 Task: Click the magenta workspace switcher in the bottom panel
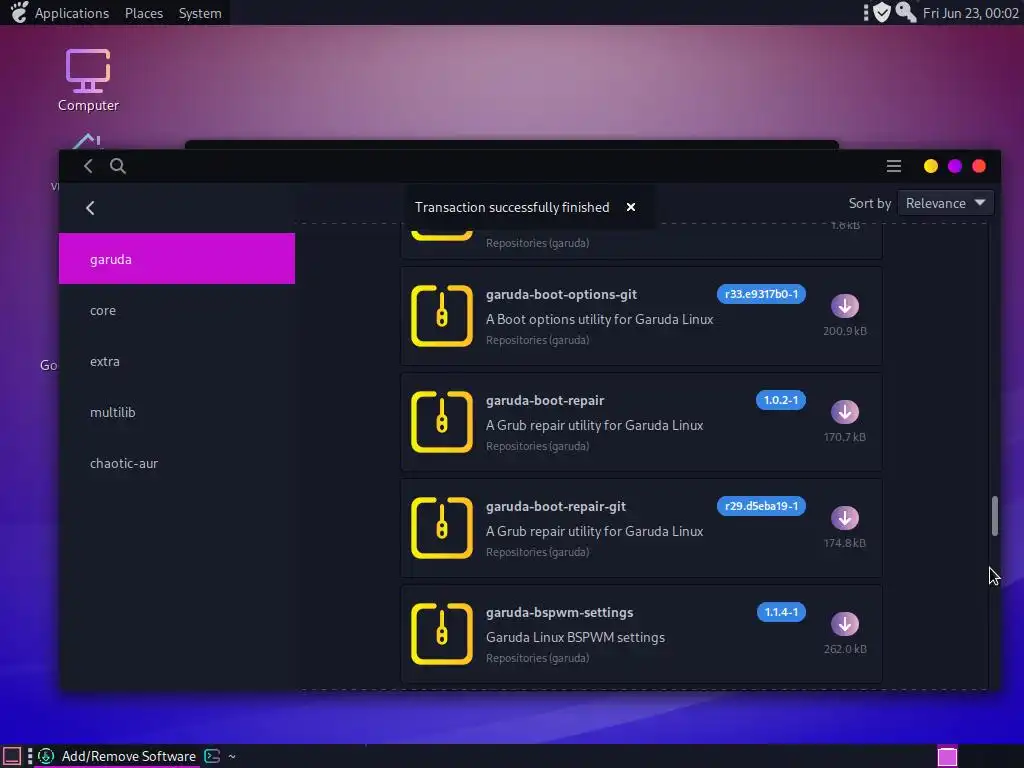947,756
